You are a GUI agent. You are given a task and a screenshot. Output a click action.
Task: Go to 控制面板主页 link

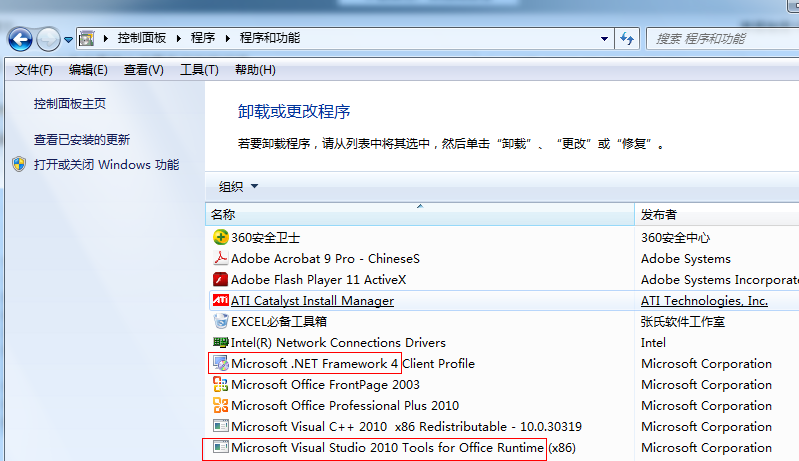coord(70,104)
